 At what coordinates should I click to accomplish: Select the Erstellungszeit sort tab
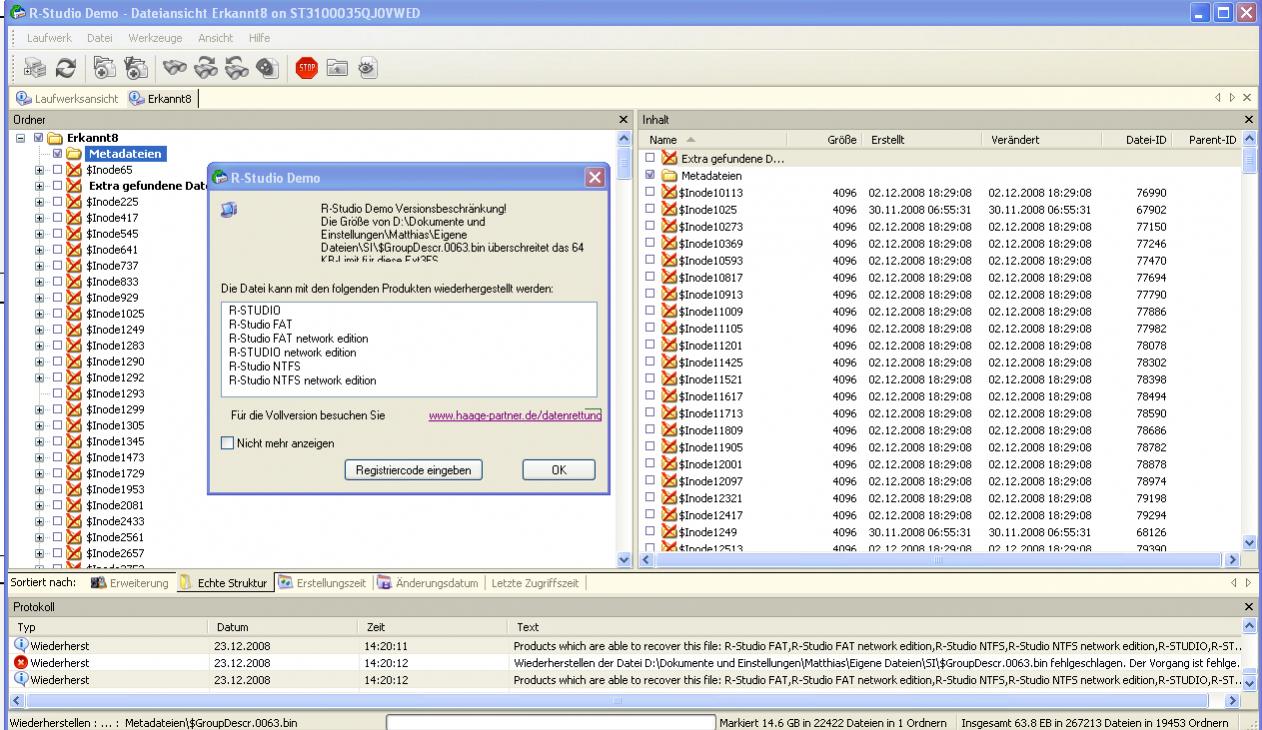coord(323,582)
